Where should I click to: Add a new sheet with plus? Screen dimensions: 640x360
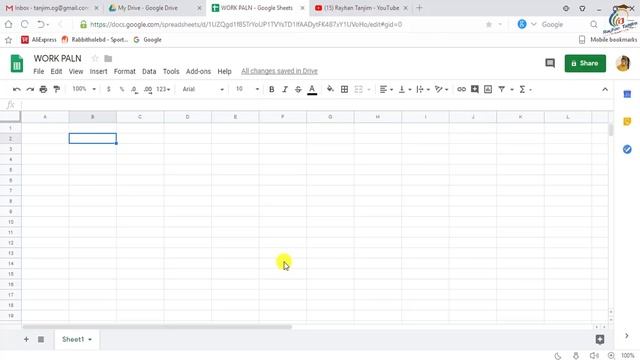[x=26, y=339]
